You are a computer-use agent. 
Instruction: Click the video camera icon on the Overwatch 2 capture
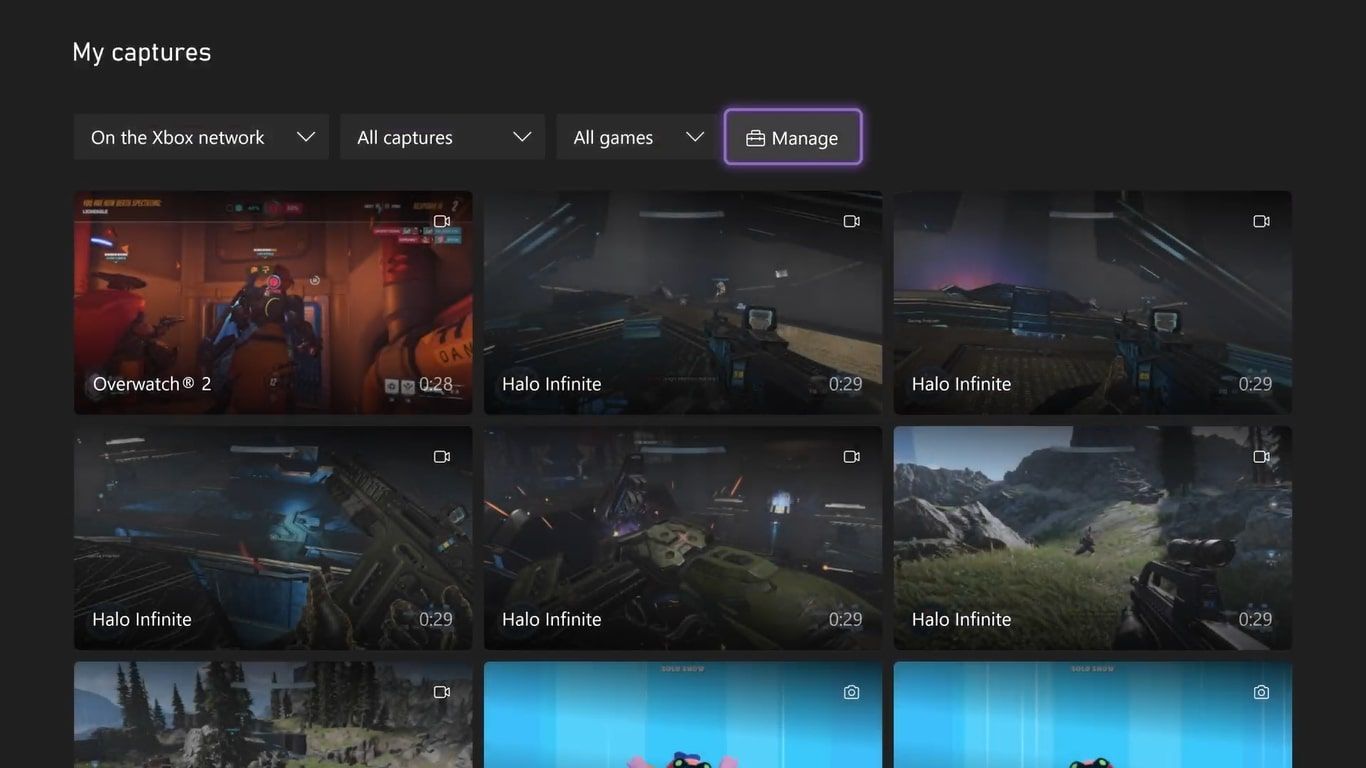pos(441,221)
